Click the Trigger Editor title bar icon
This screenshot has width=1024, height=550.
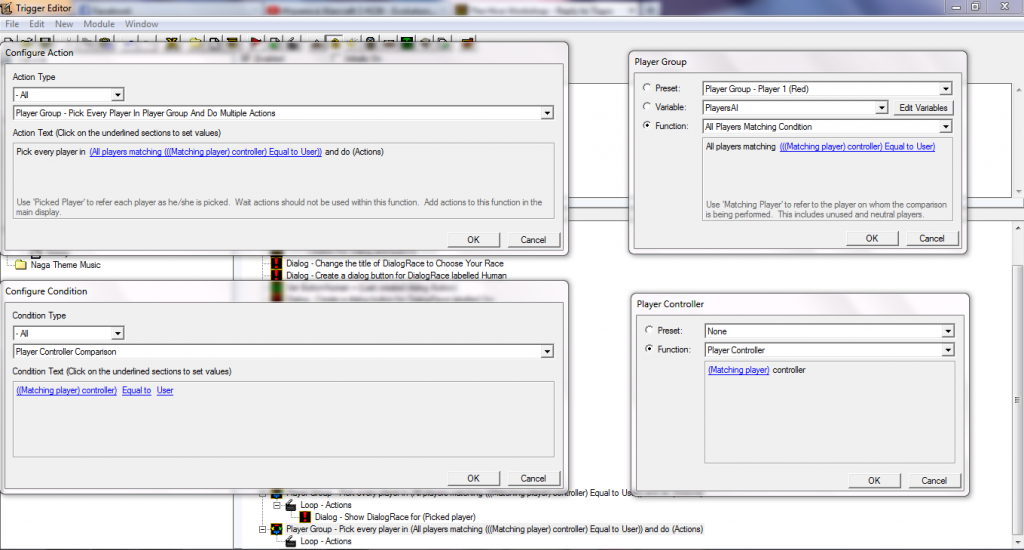tap(7, 8)
